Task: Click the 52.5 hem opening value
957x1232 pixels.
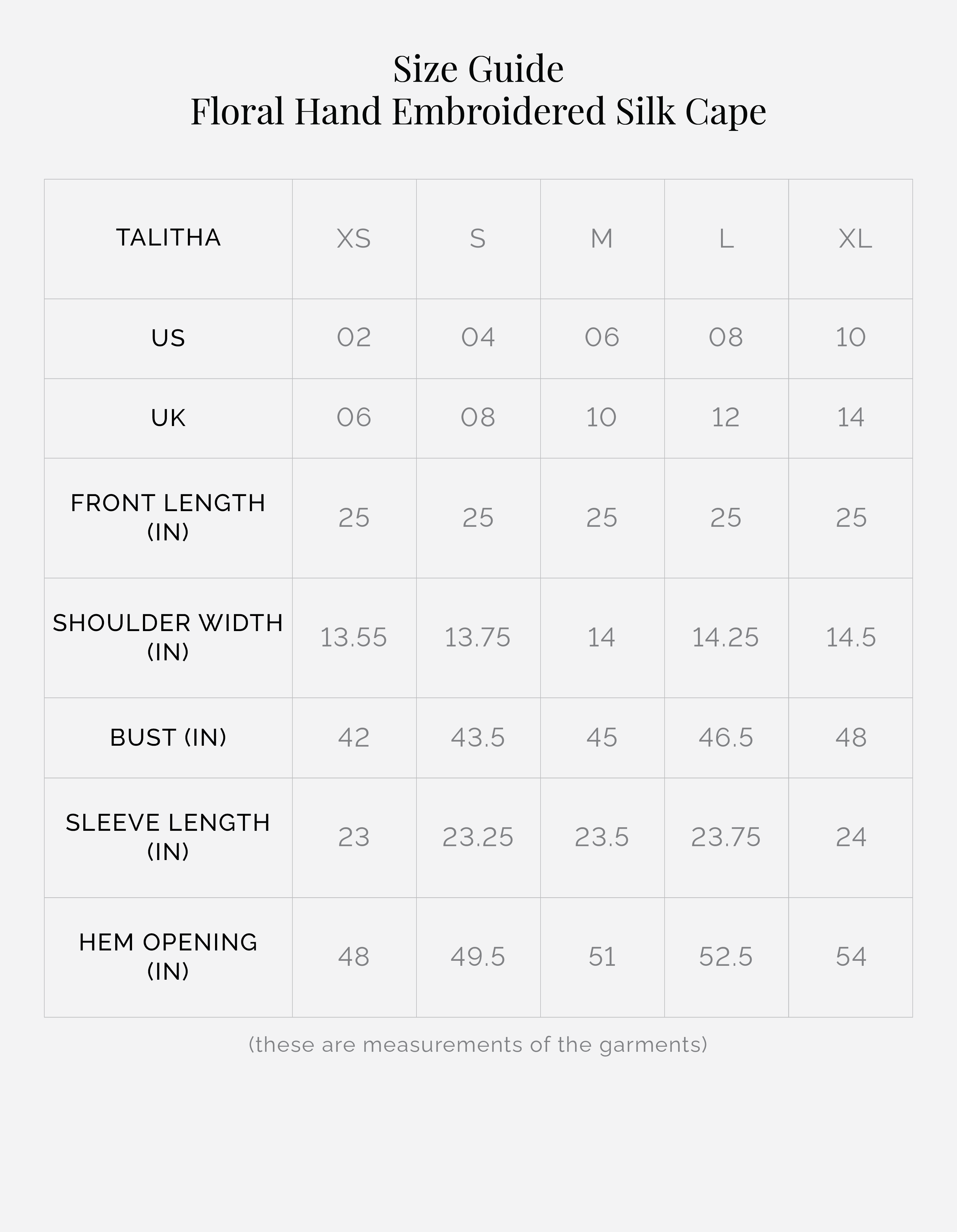Action: 726,957
